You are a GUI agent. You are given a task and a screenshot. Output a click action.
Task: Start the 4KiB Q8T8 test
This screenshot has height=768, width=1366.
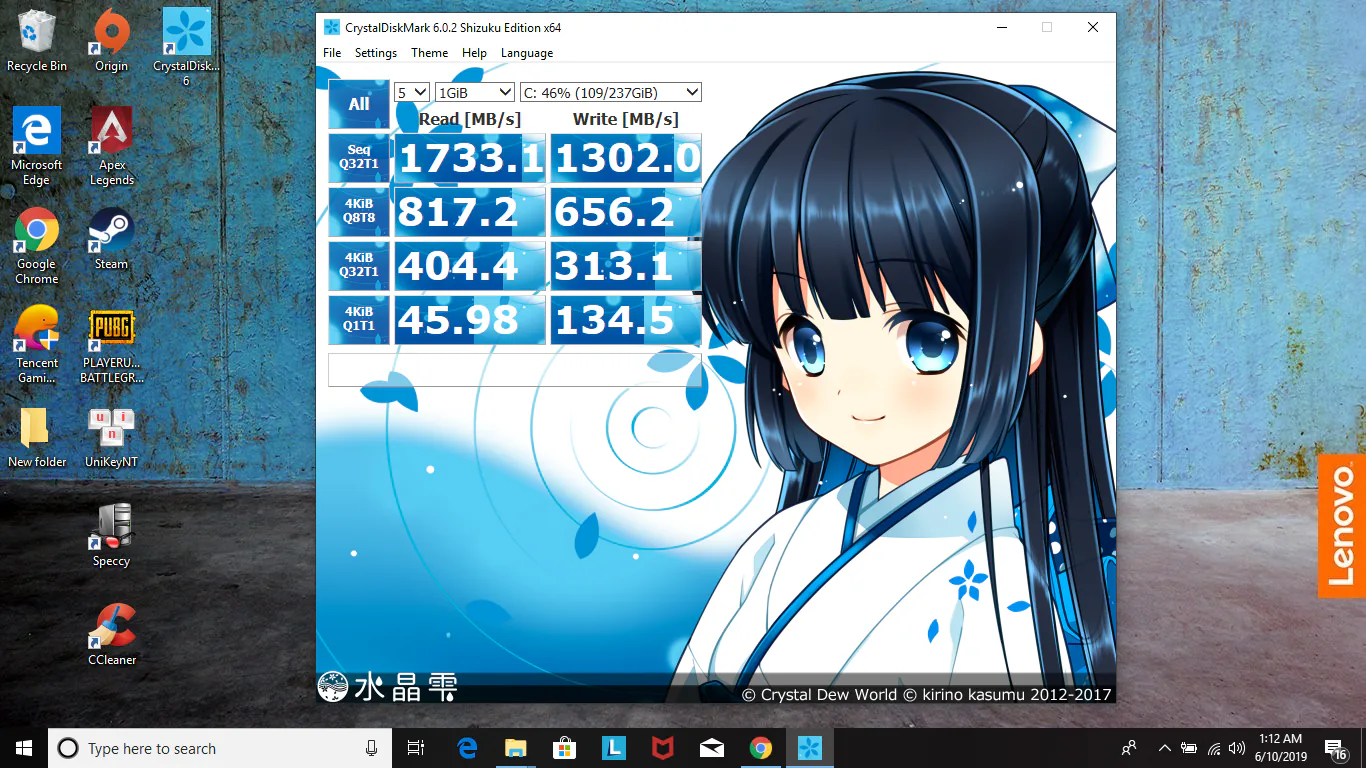pyautogui.click(x=359, y=212)
